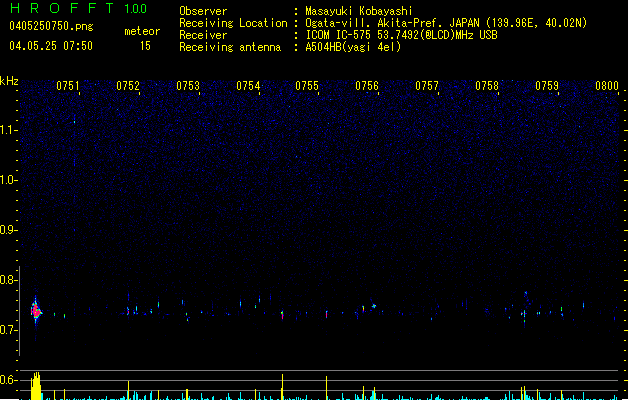Click the date stamp 04.05.25 07:50
The width and height of the screenshot is (629, 400).
(x=51, y=46)
